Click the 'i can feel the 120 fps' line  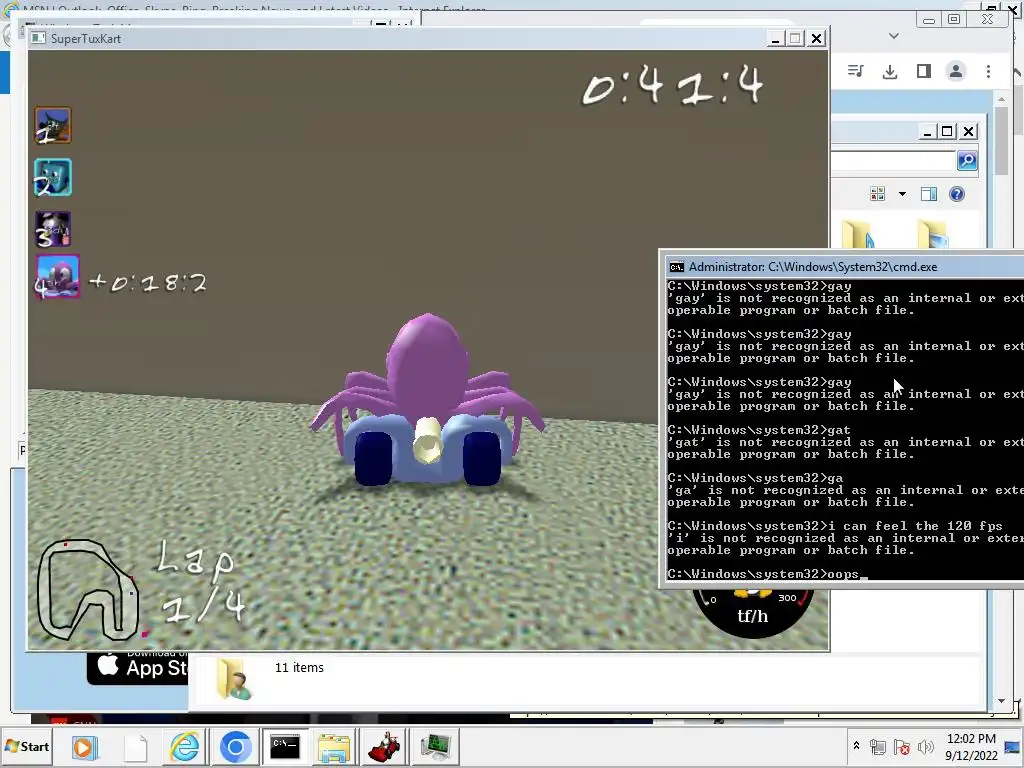[x=835, y=526]
